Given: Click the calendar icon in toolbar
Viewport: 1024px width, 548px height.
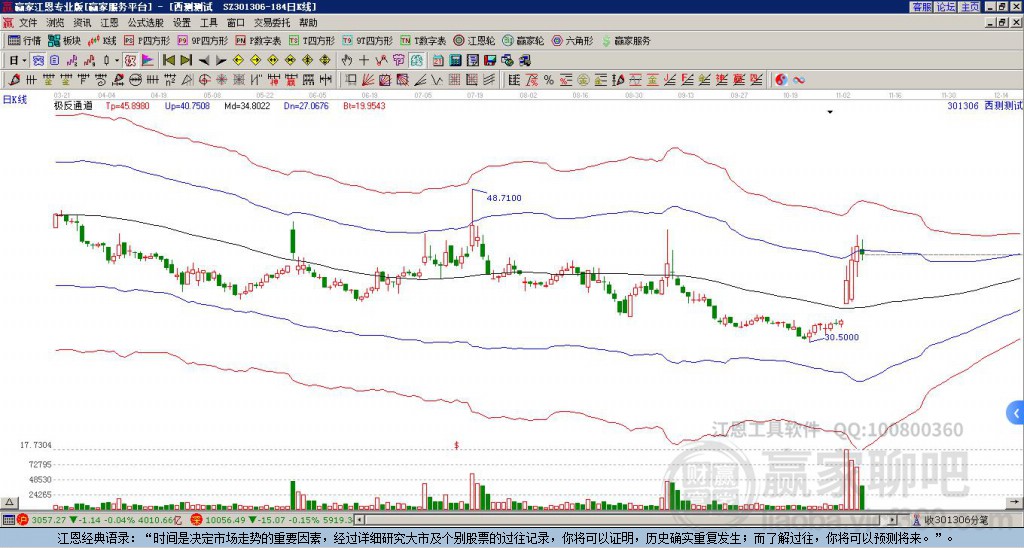Looking at the screenshot, I should point(438,61).
